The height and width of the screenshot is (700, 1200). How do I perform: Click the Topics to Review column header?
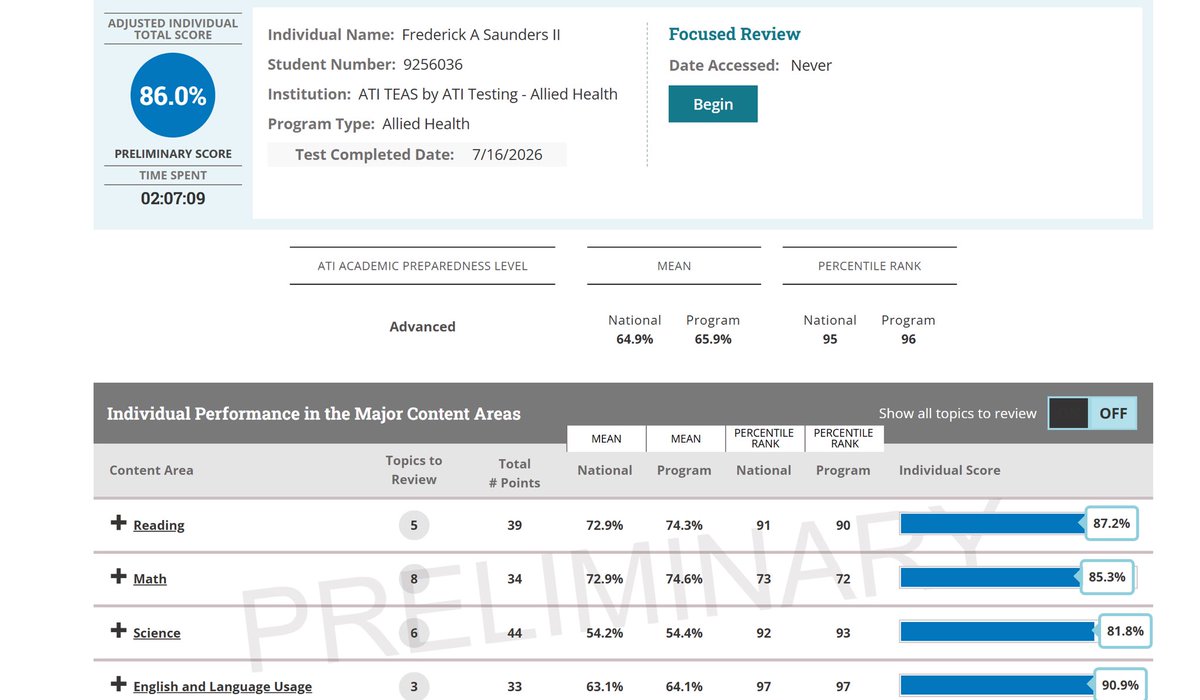point(414,470)
